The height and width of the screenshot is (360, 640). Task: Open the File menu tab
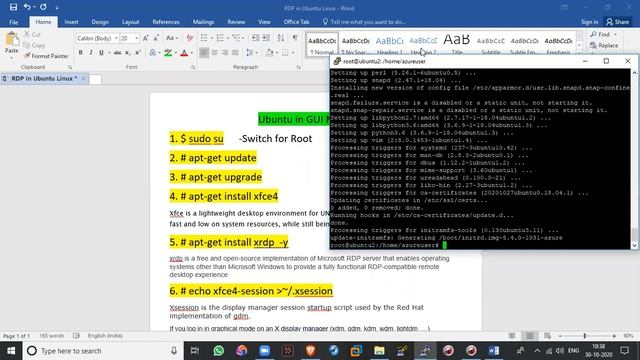13,22
